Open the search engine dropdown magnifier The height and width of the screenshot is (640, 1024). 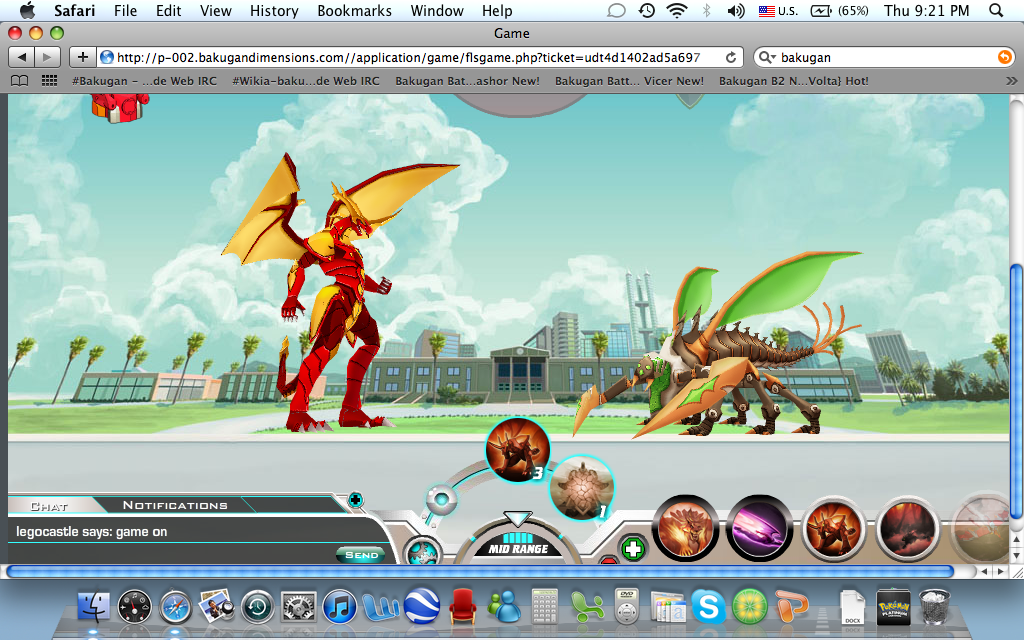click(766, 58)
